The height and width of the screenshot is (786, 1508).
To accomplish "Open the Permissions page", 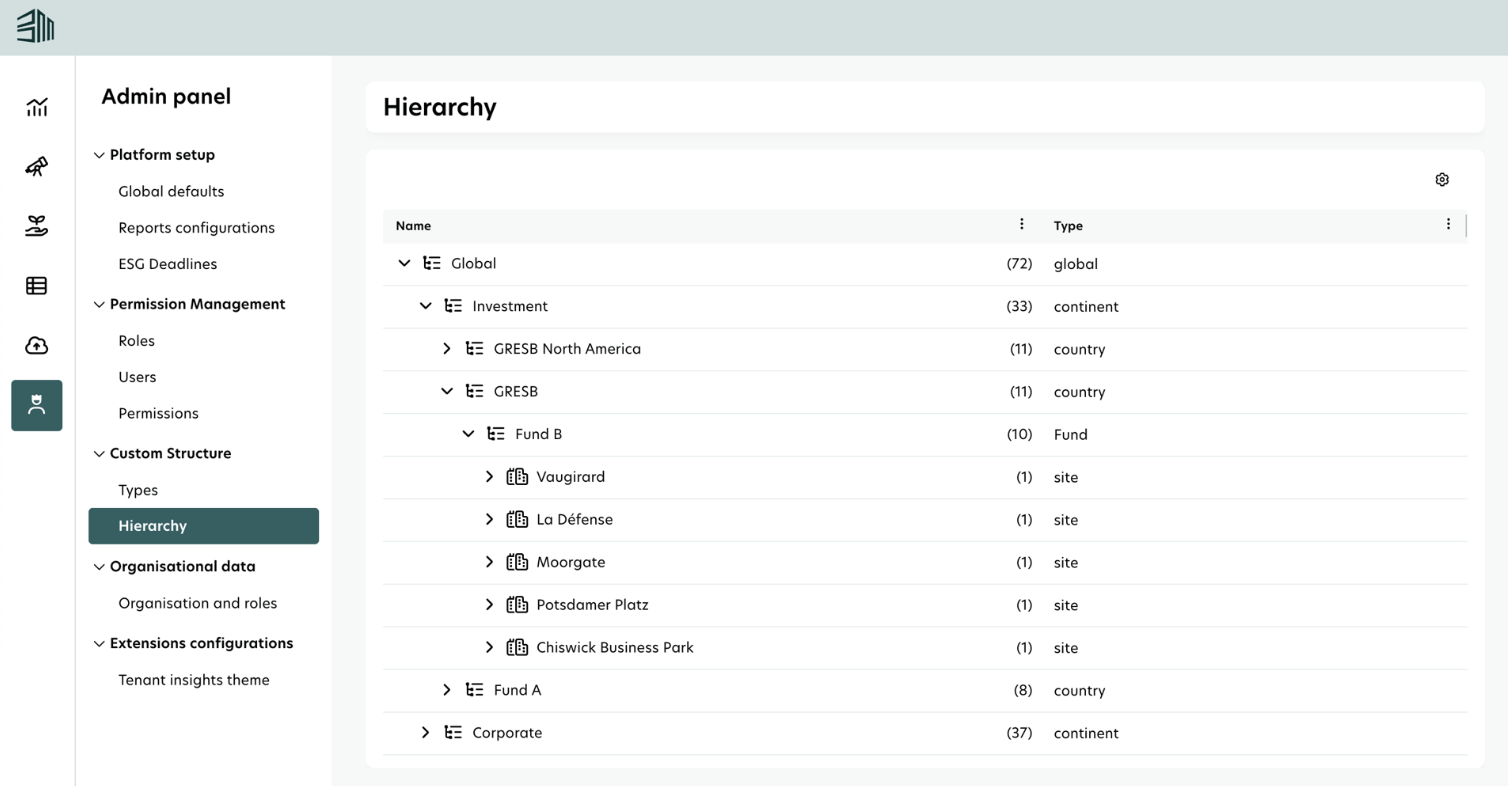I will tap(158, 413).
